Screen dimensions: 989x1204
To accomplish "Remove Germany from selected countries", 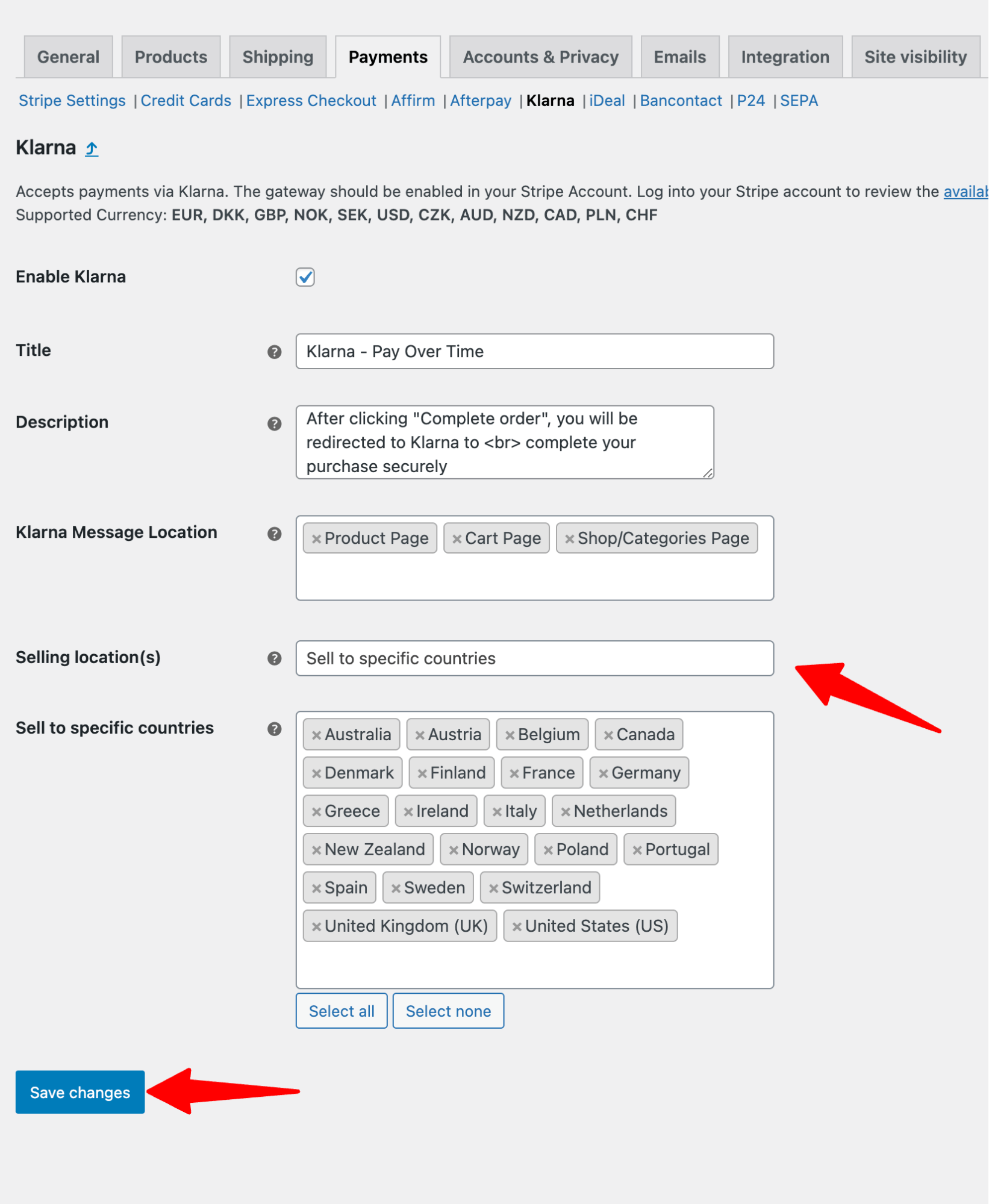I will (604, 774).
